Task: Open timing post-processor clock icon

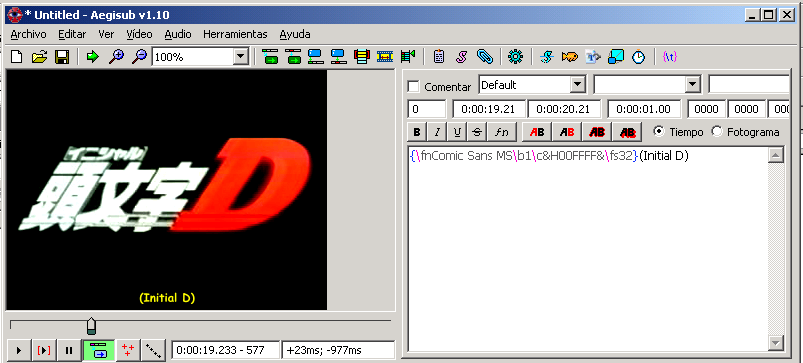Action: pos(639,57)
